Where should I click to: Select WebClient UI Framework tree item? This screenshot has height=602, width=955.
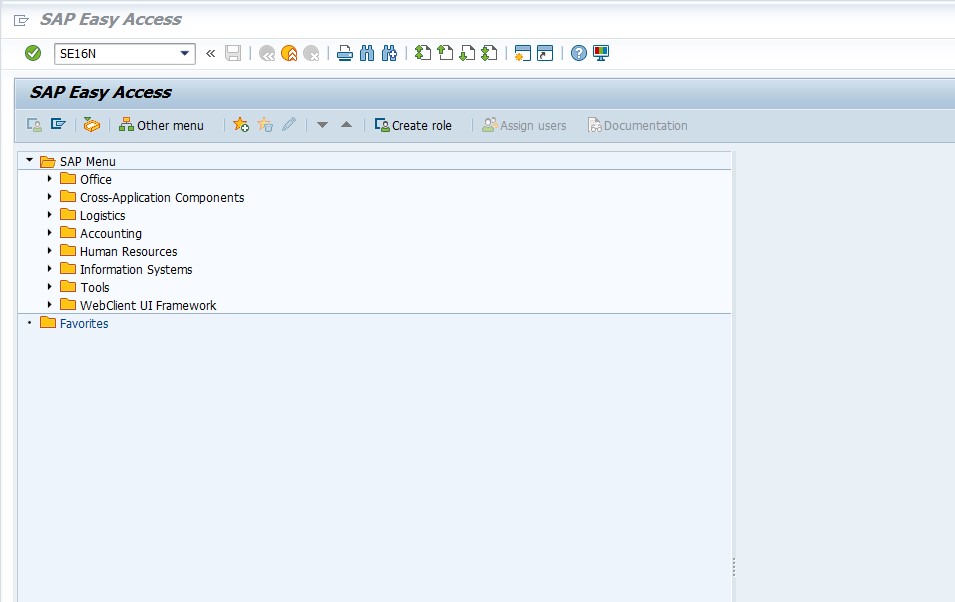pos(148,305)
